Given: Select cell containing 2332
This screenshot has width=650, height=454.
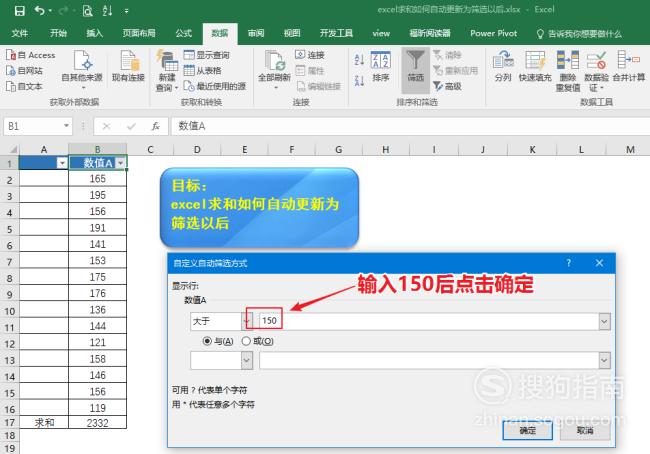Looking at the screenshot, I should [x=97, y=422].
